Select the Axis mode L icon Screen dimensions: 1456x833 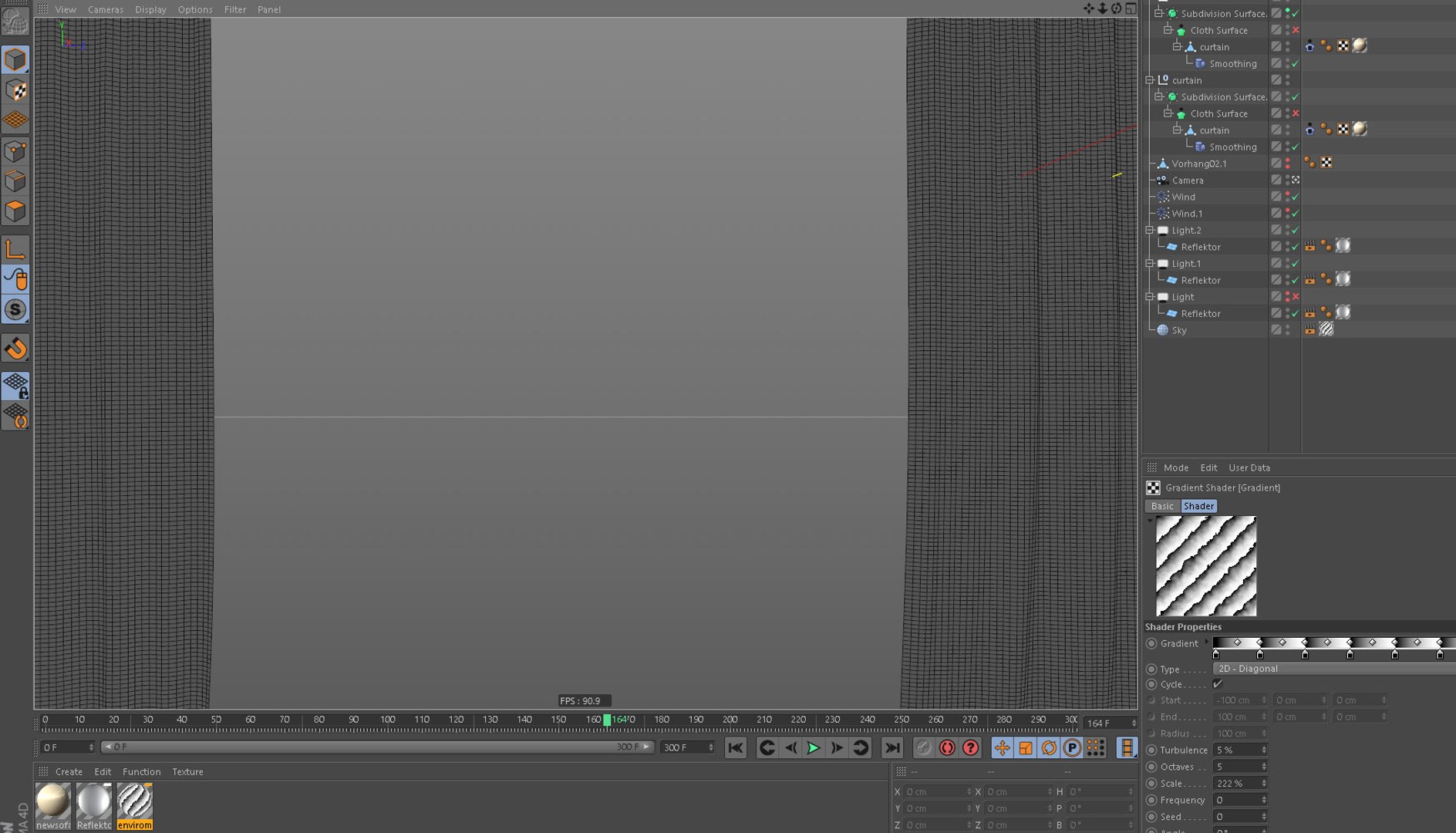pos(15,249)
